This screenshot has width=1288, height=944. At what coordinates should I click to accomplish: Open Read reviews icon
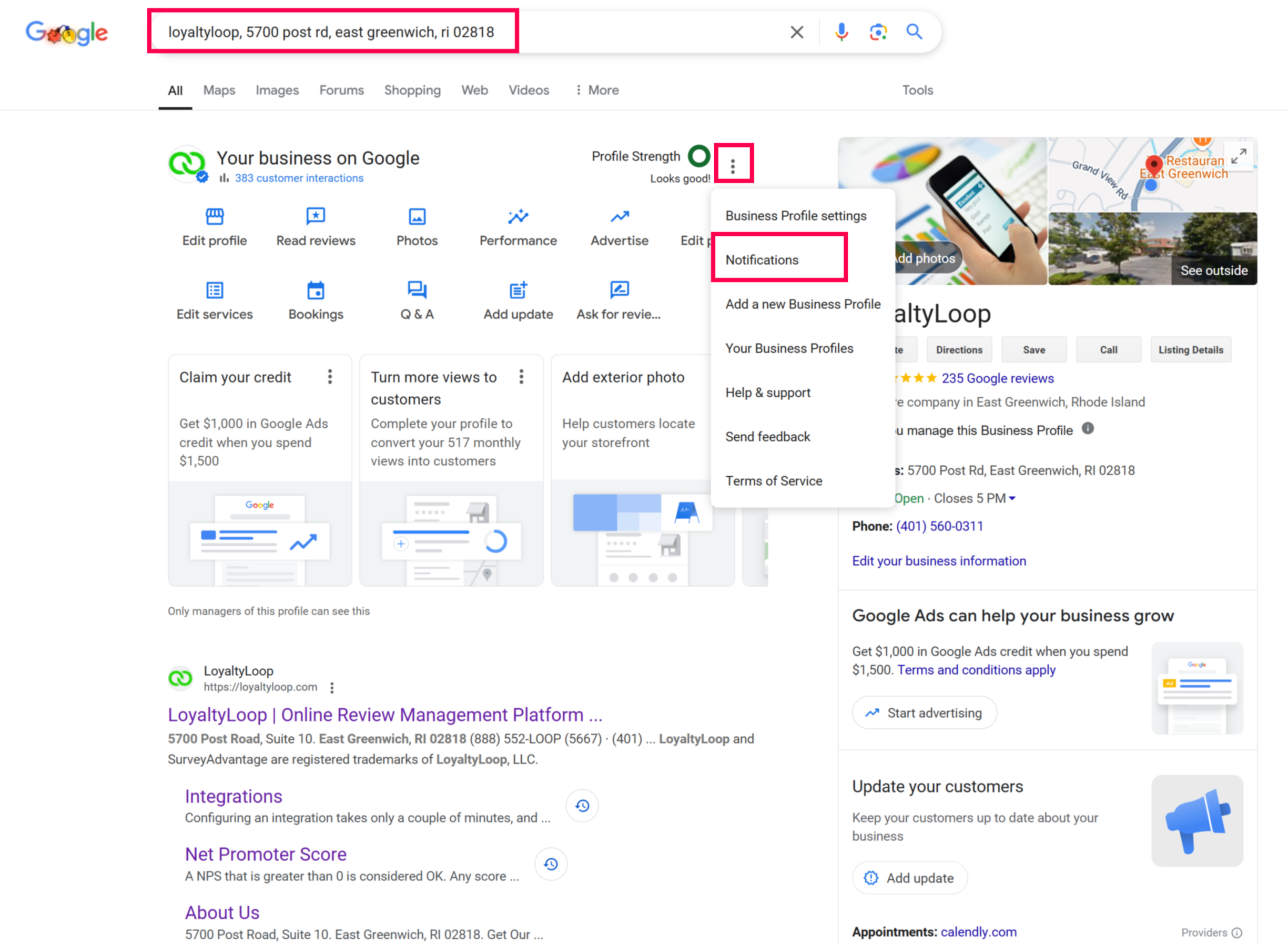(315, 217)
